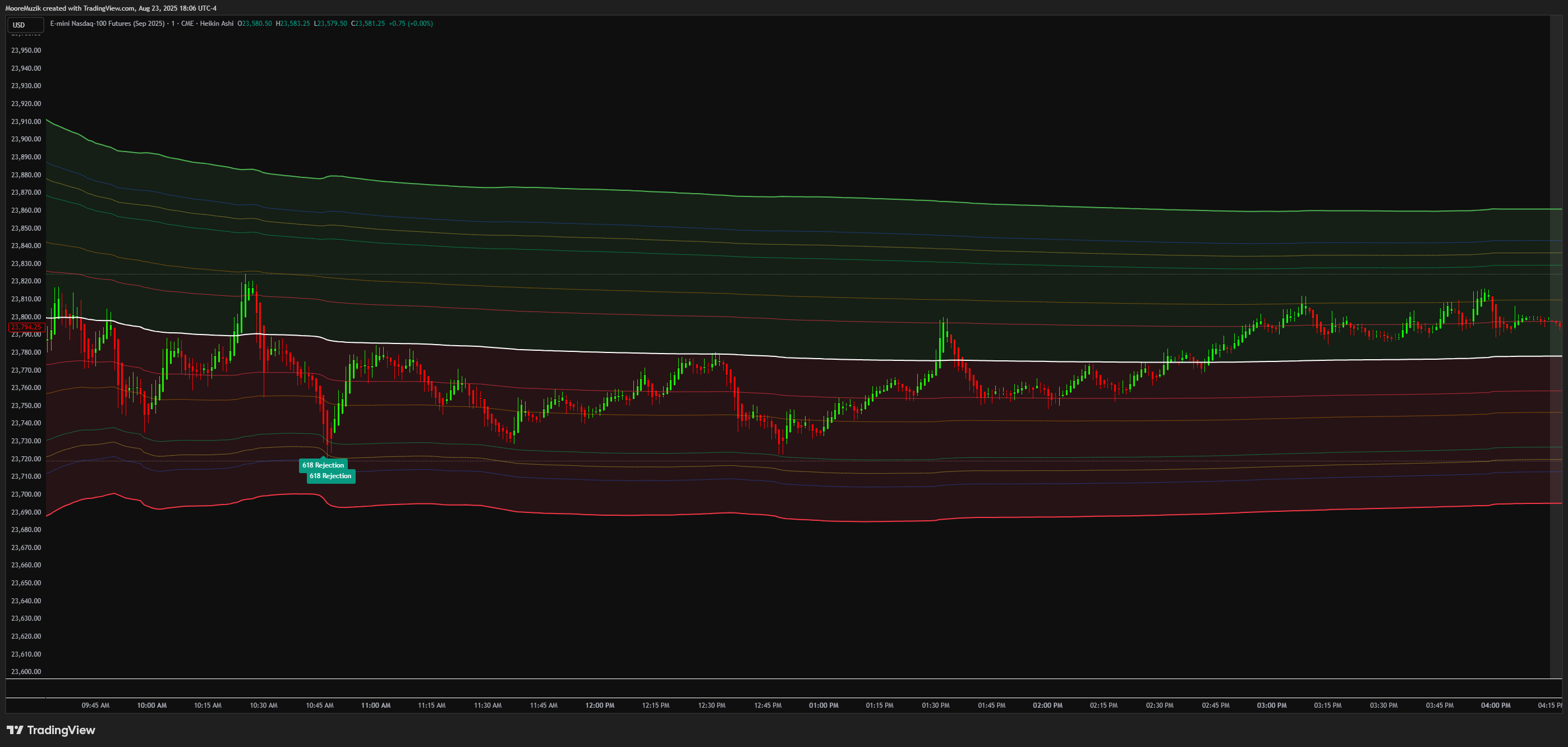
Task: Click the 23,700.00 price scale label
Action: pos(26,494)
